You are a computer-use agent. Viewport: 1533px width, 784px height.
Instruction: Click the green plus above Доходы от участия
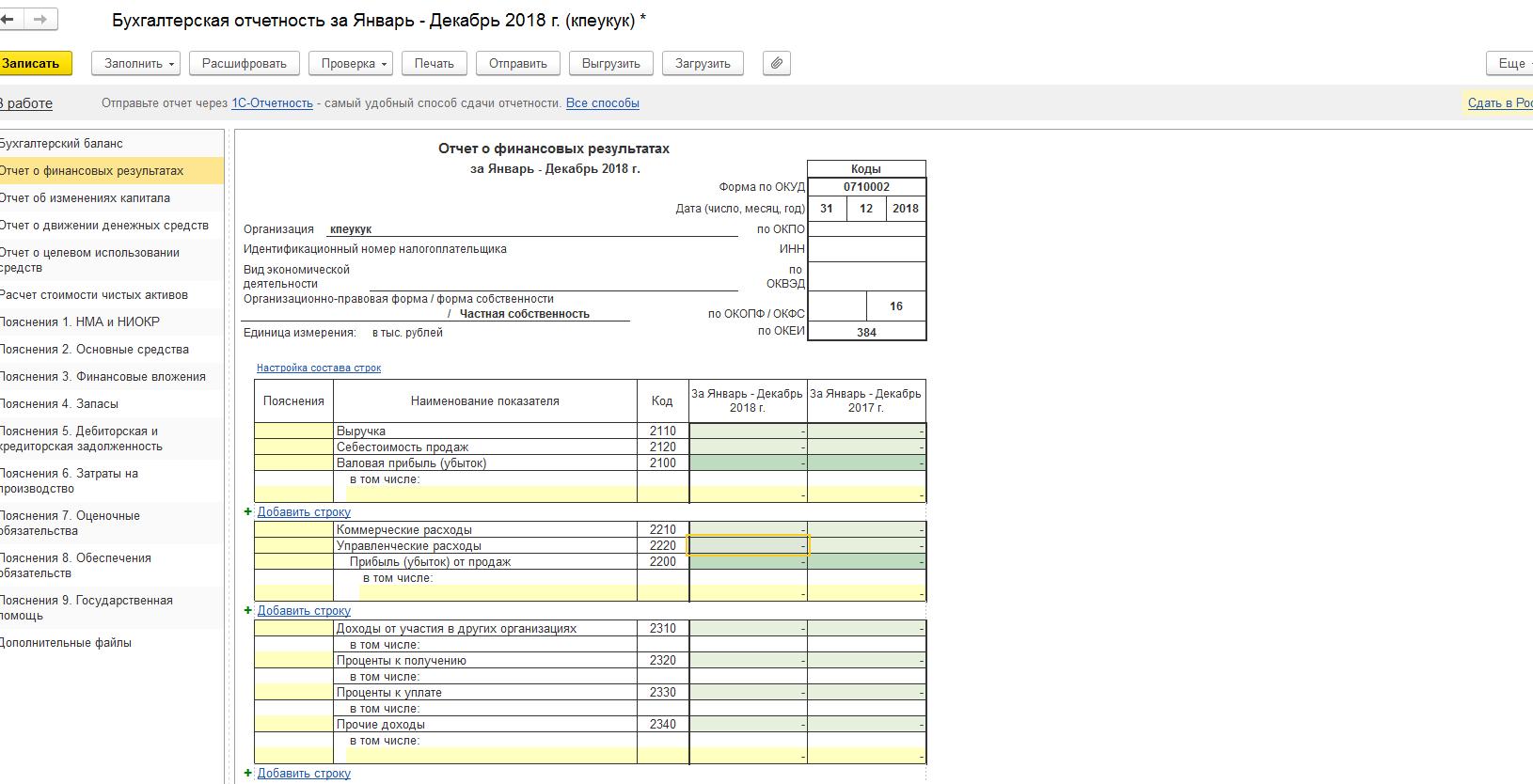[x=248, y=610]
